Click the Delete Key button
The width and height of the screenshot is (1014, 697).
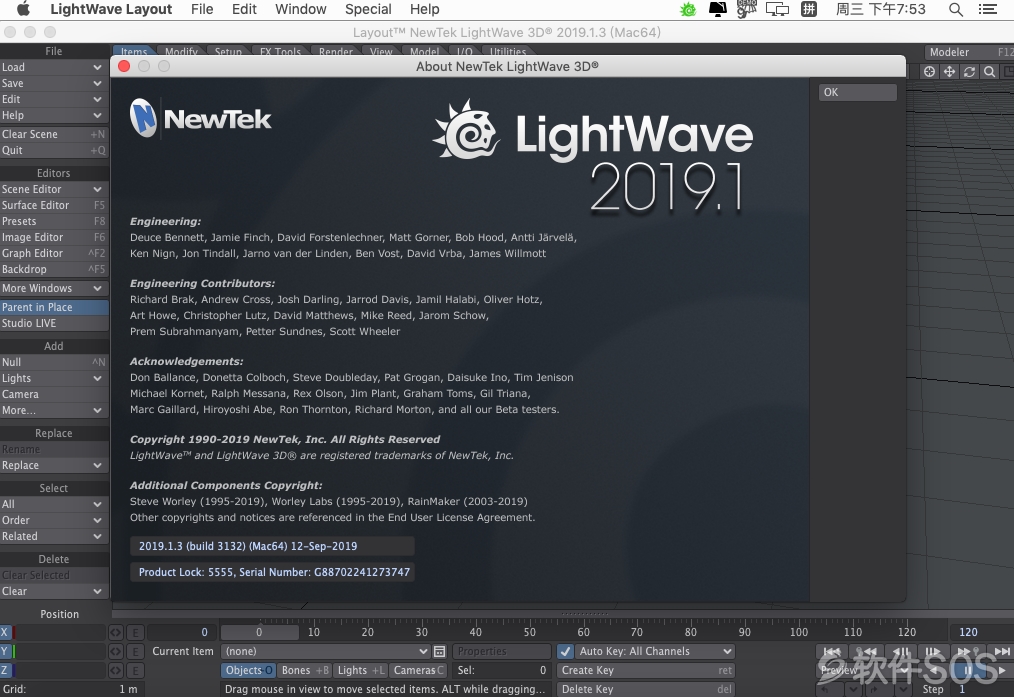645,689
